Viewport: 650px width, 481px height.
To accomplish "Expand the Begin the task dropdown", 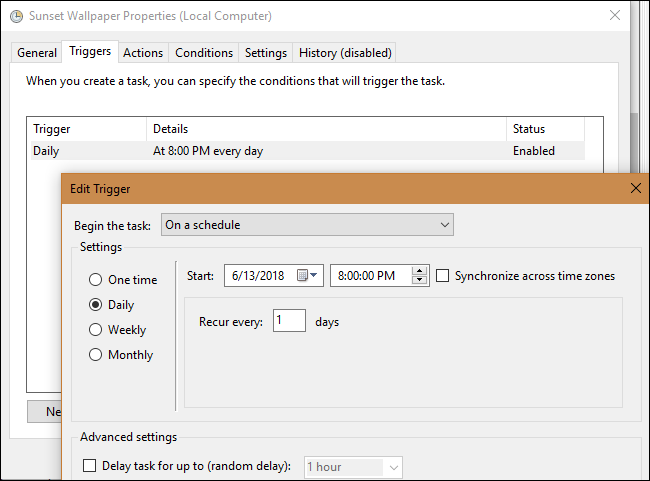I will click(307, 225).
